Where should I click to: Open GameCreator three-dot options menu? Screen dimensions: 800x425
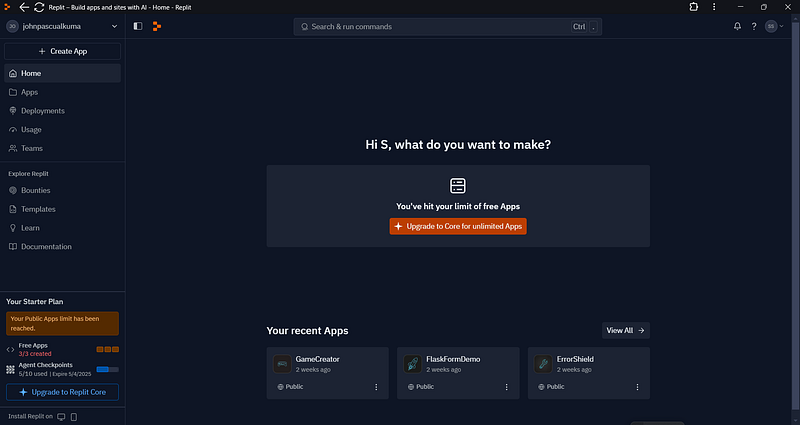coord(376,387)
